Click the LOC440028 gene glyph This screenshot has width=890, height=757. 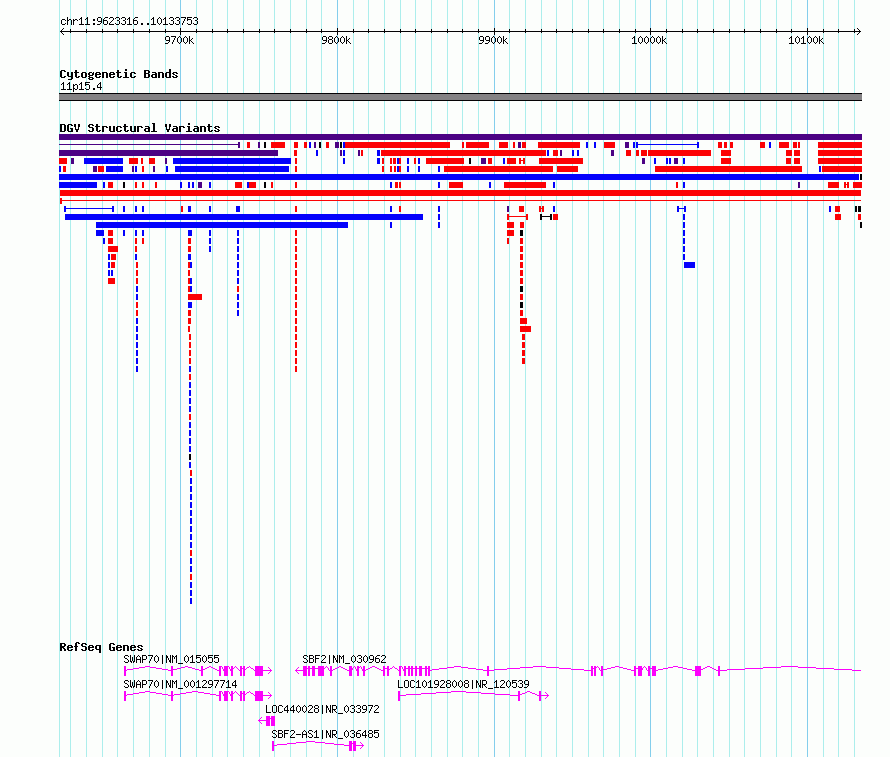pos(267,721)
